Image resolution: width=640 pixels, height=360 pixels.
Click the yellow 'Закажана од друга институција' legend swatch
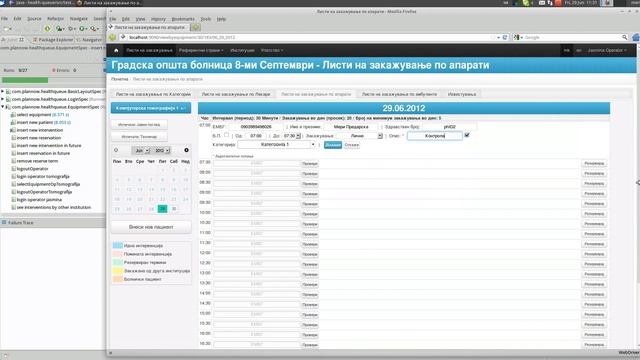point(118,271)
